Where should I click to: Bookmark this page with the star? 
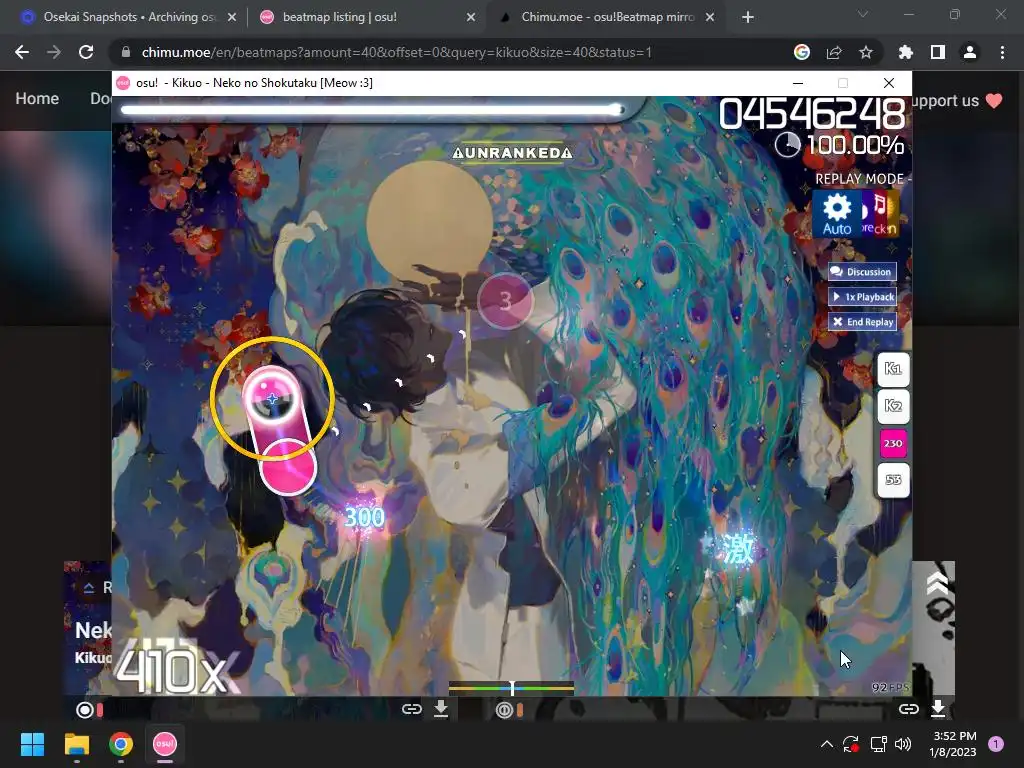tap(866, 52)
